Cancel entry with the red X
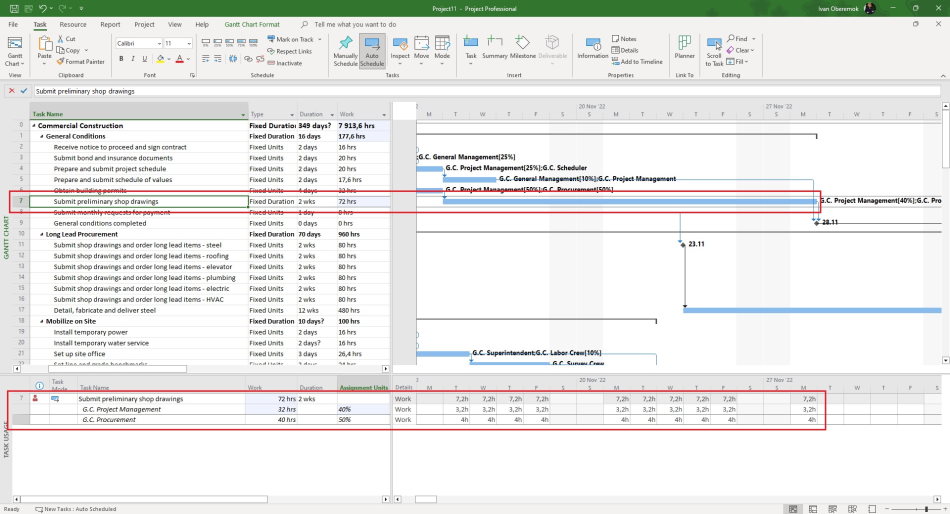950x514 pixels. (x=12, y=91)
